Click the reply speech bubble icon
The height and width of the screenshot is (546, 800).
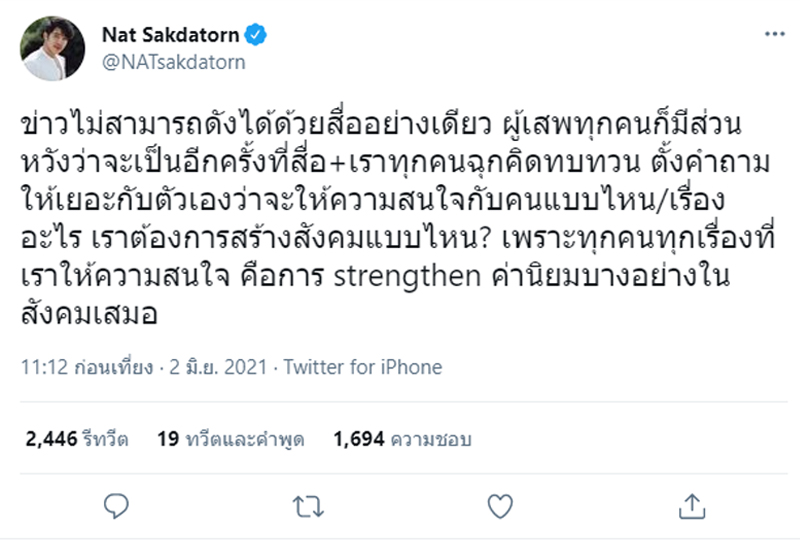(x=116, y=503)
